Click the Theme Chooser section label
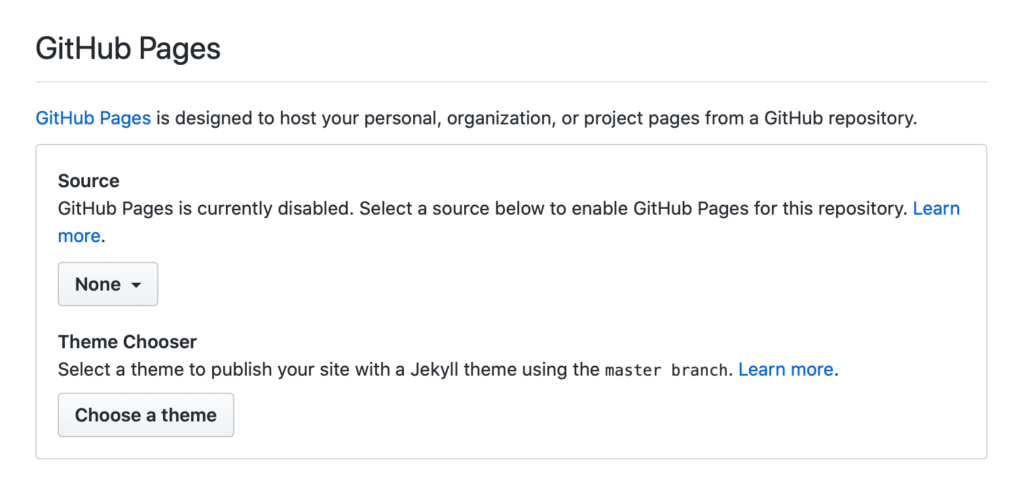The height and width of the screenshot is (500, 1024). (127, 341)
